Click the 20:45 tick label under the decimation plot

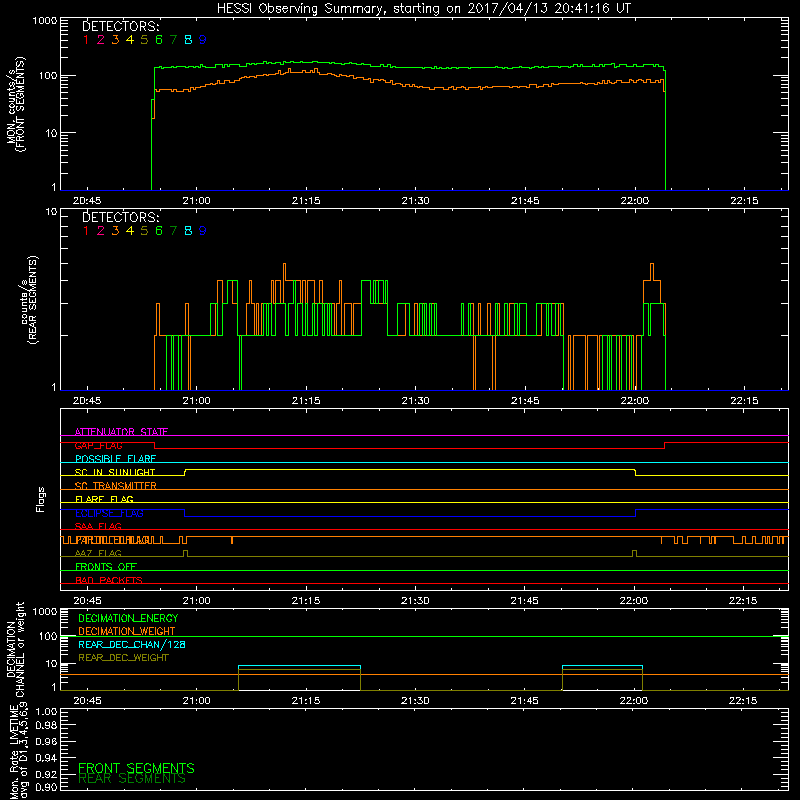[x=87, y=701]
